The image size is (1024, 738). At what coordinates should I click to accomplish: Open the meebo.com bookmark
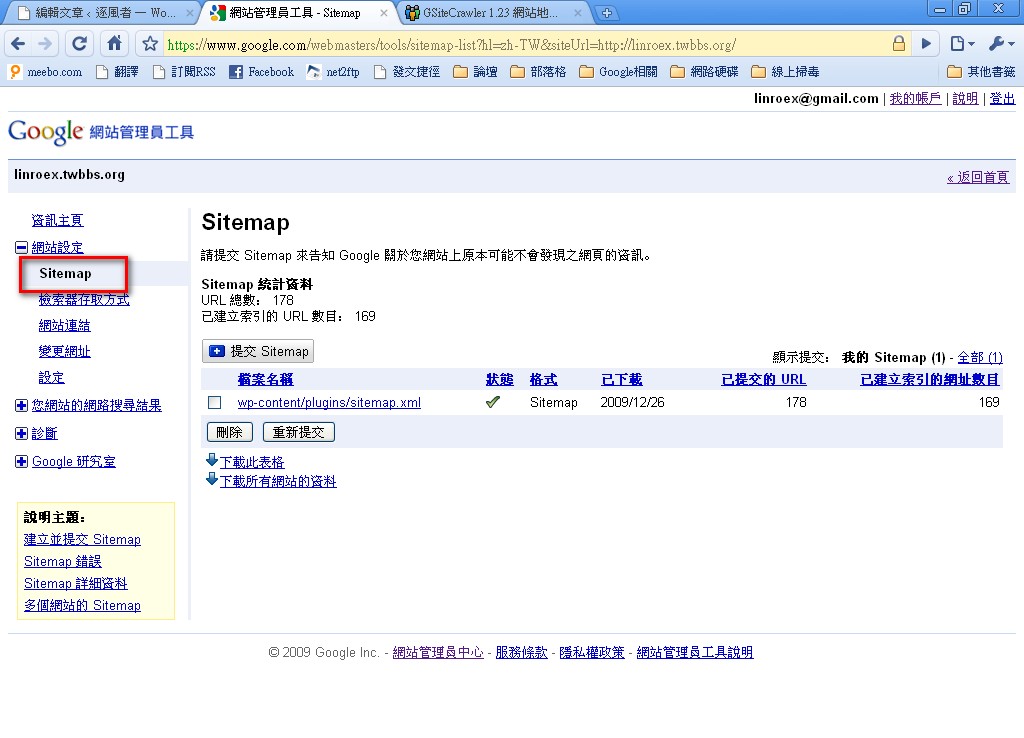click(x=46, y=72)
